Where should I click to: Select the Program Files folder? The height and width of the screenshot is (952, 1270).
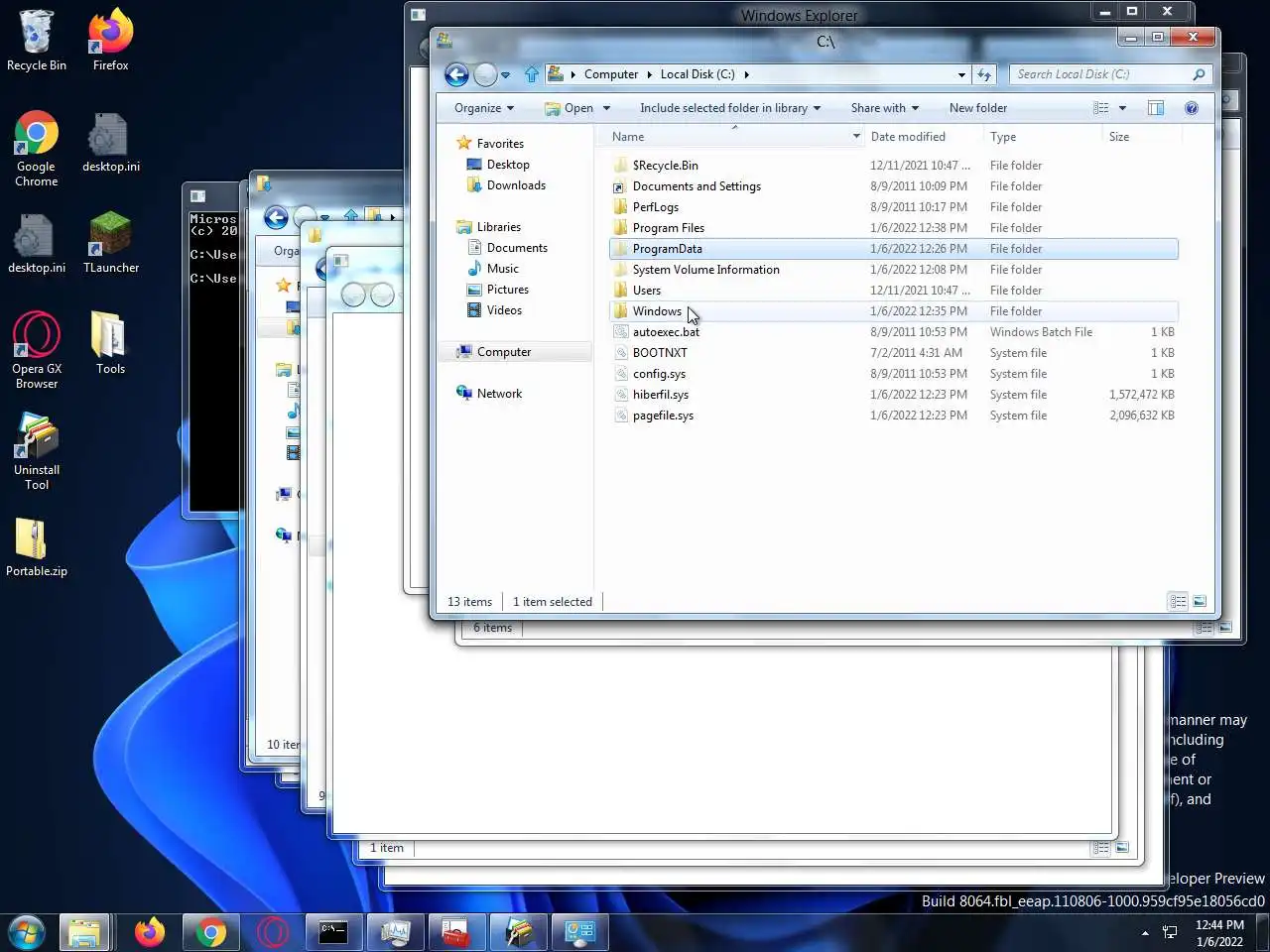tap(893, 228)
